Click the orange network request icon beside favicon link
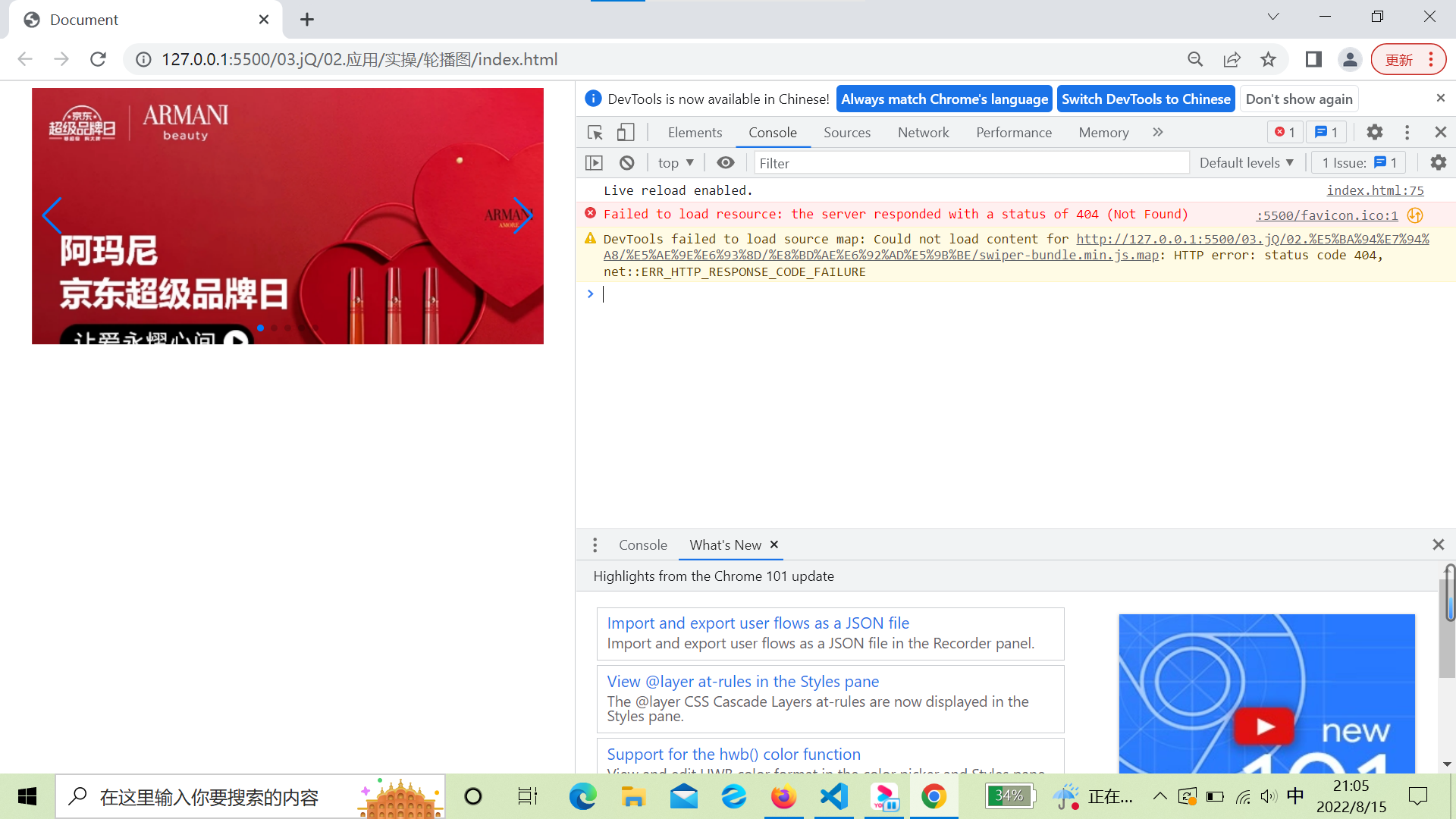The image size is (1456, 819). point(1415,215)
